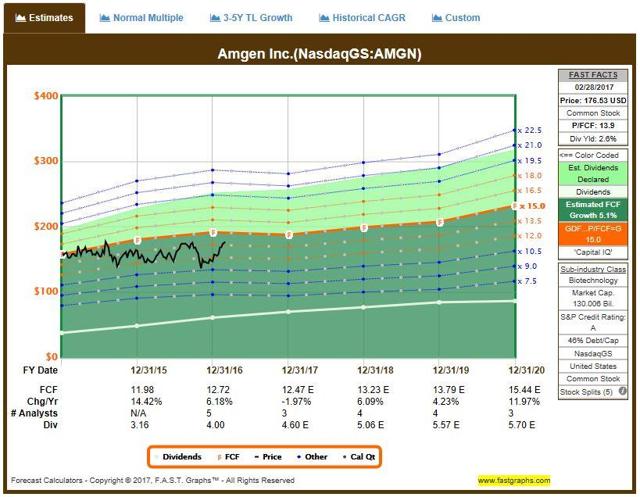This screenshot has width=640, height=497.
Task: Click the x 19.5 multiple label
Action: point(530,161)
